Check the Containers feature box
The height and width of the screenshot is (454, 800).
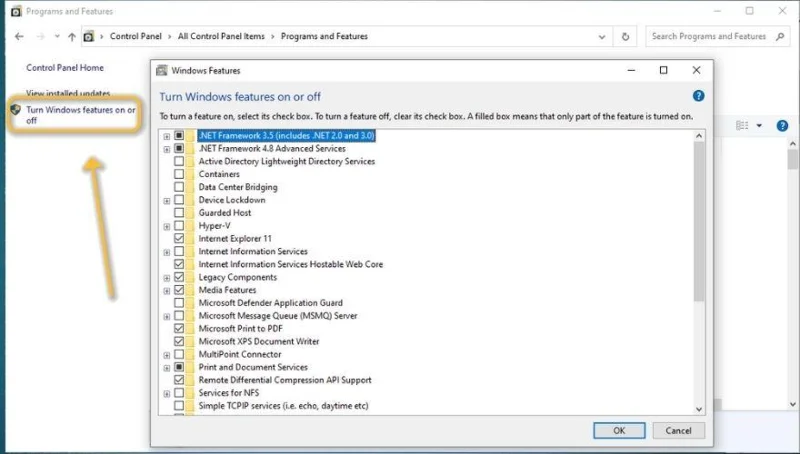point(179,174)
